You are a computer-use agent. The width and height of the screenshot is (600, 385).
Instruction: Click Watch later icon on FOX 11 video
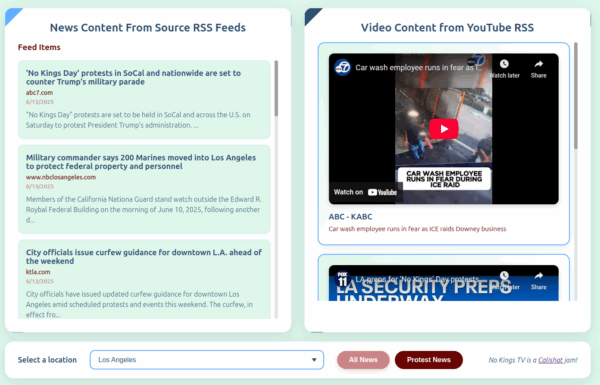pyautogui.click(x=504, y=276)
